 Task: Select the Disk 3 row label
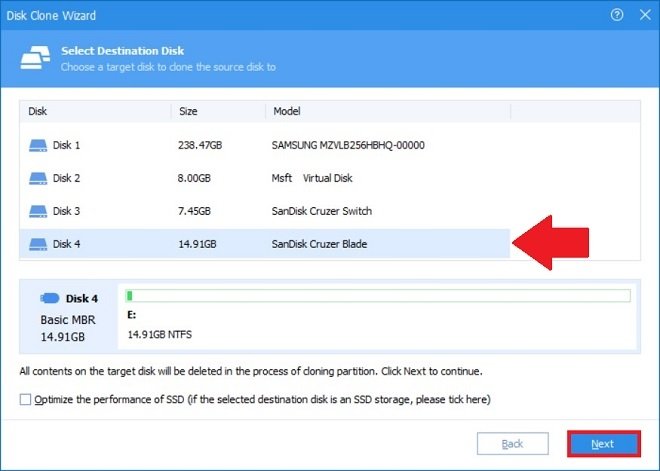click(66, 211)
